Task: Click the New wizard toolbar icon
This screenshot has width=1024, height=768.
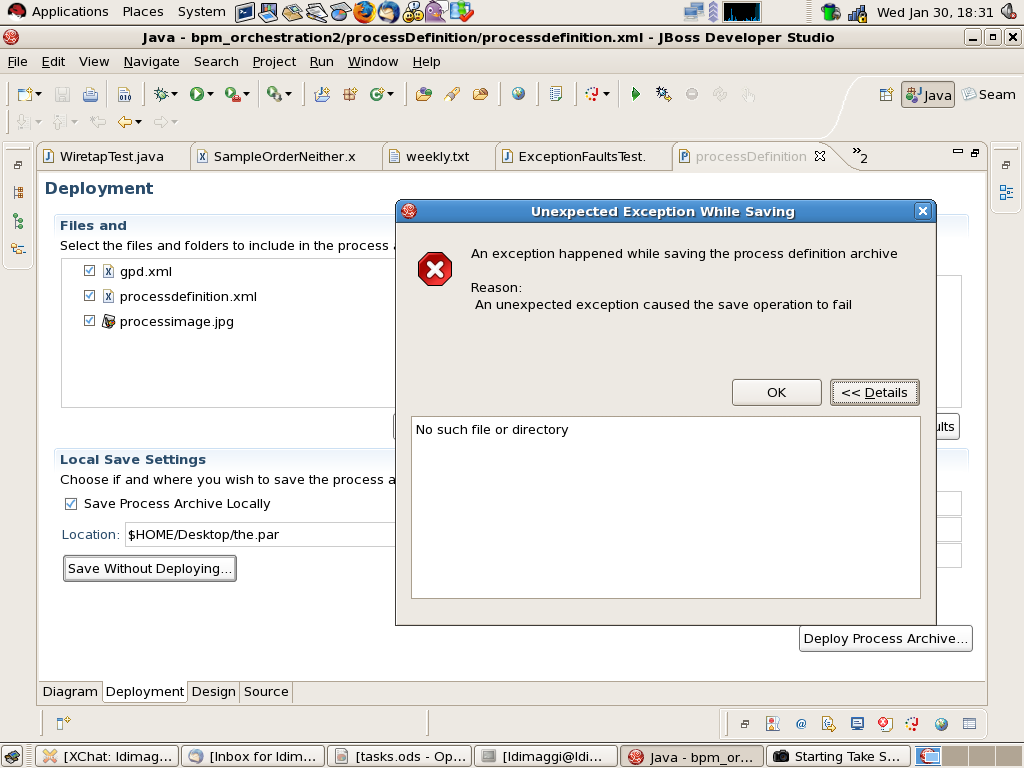Action: (x=25, y=95)
